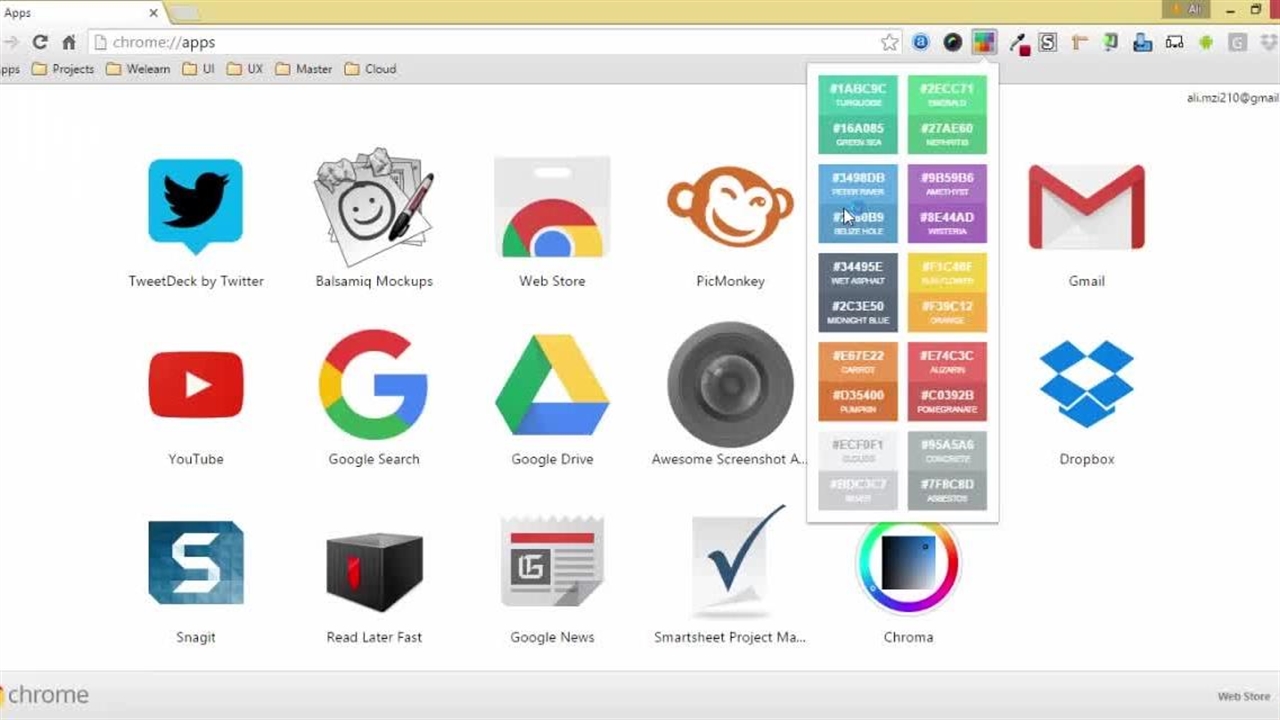Pick Sun Flower yellow swatch
Screen dimensions: 1280x720
click(x=947, y=273)
